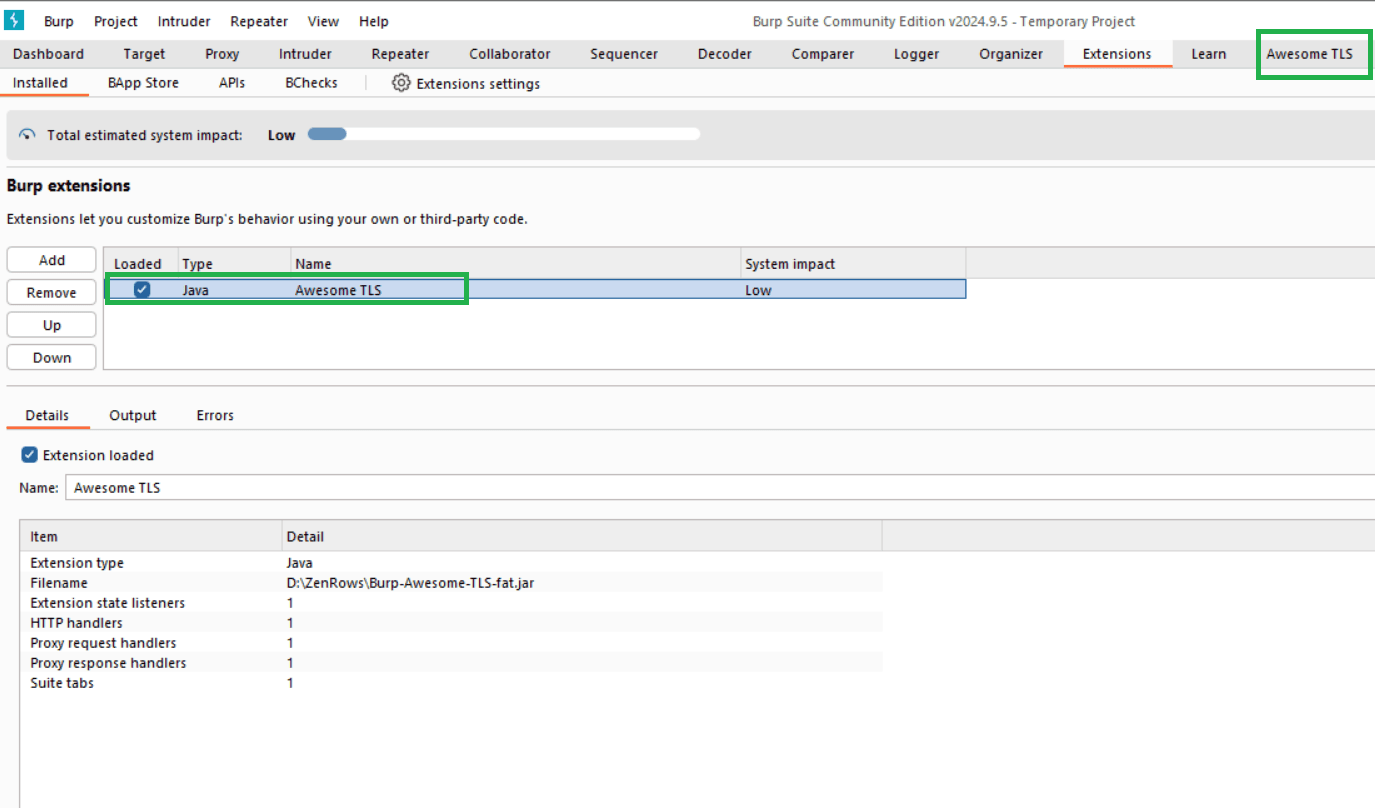
Task: Sort by the Name column header
Action: (x=515, y=264)
